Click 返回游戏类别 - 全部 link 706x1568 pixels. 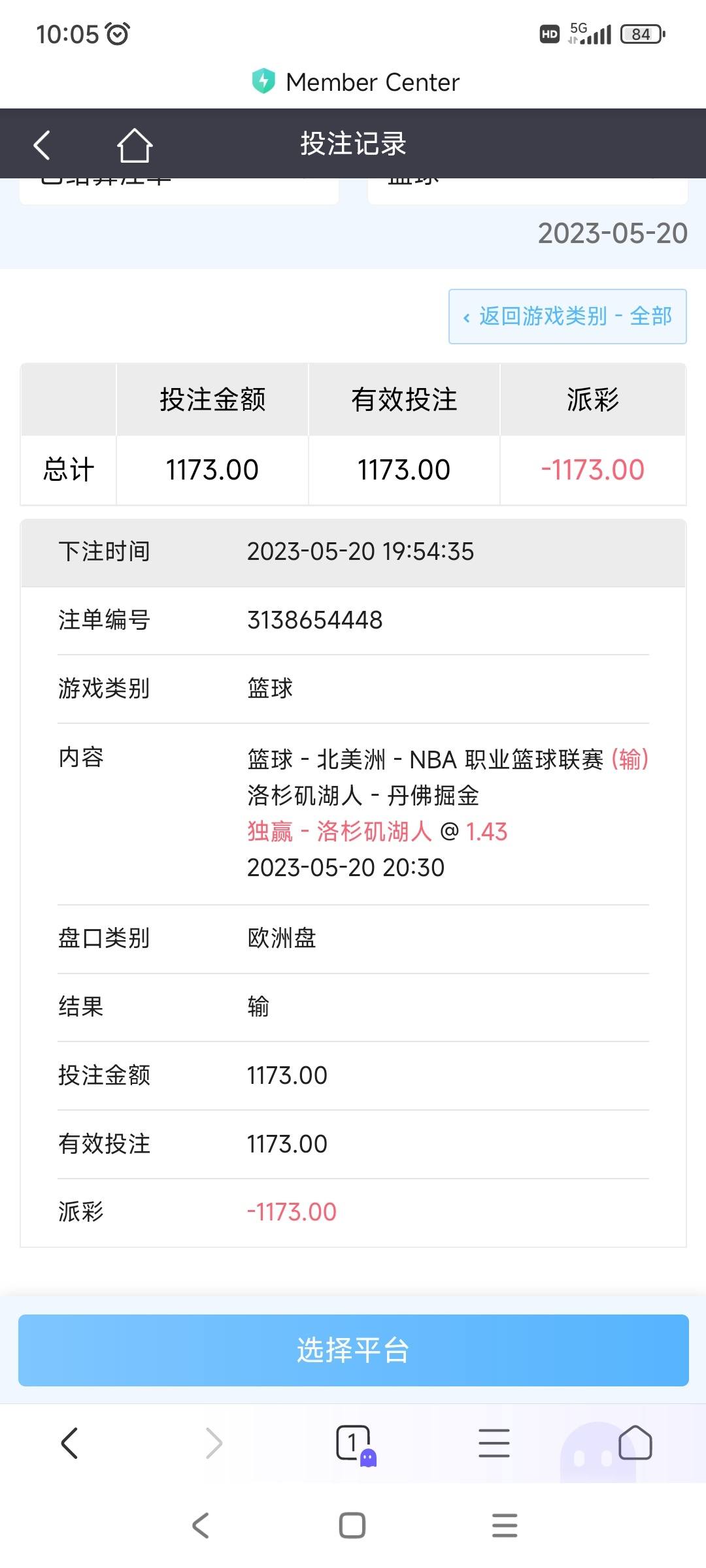coord(567,316)
